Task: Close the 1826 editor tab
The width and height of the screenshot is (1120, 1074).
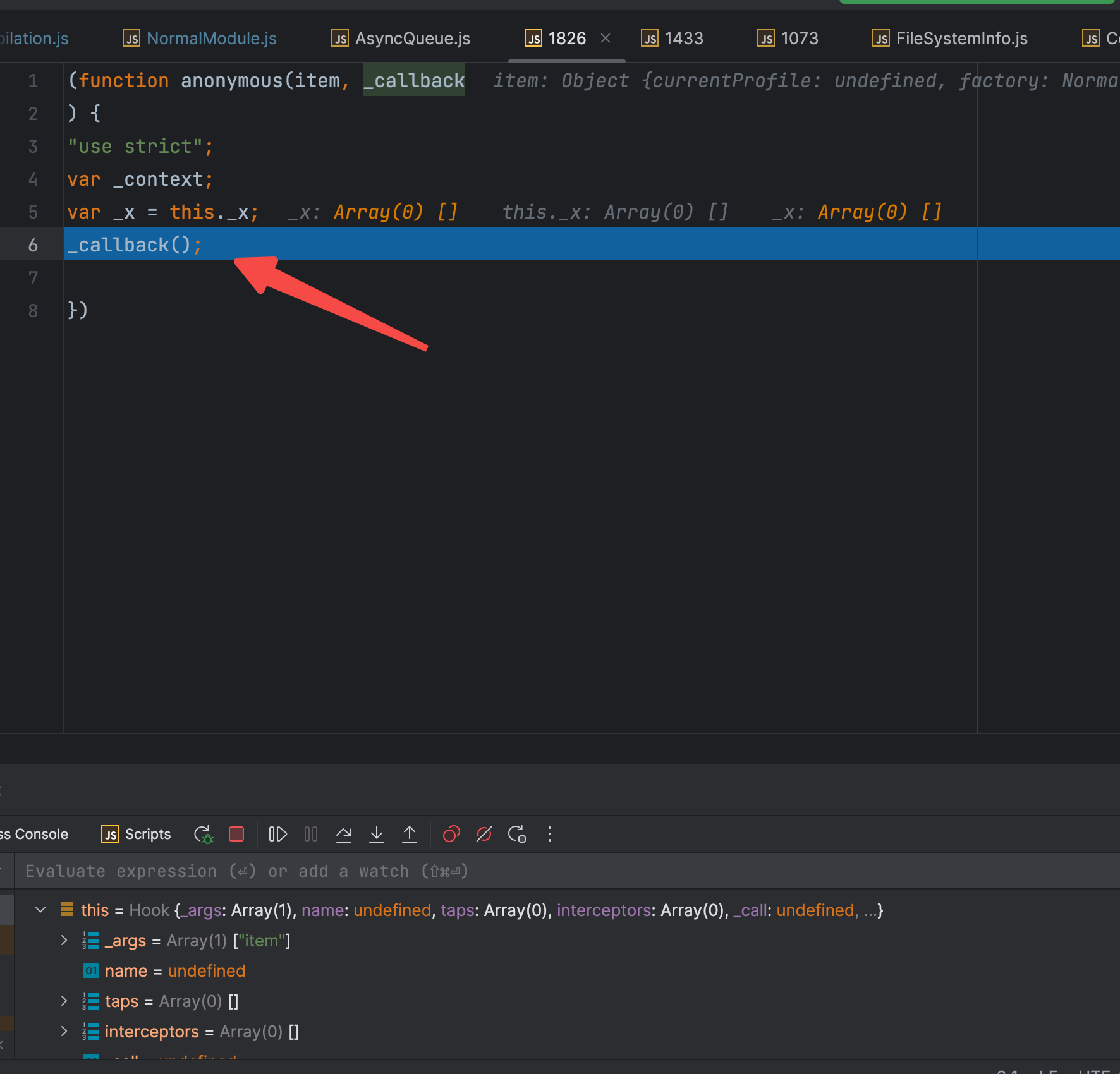Action: pos(606,39)
